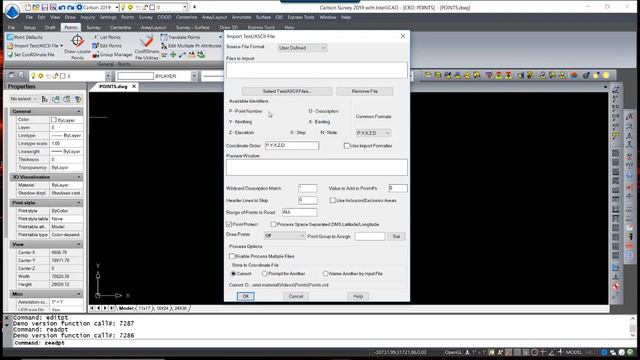The width and height of the screenshot is (640, 360).
Task: Switch to the Survey ribbon tab
Action: pos(93,27)
